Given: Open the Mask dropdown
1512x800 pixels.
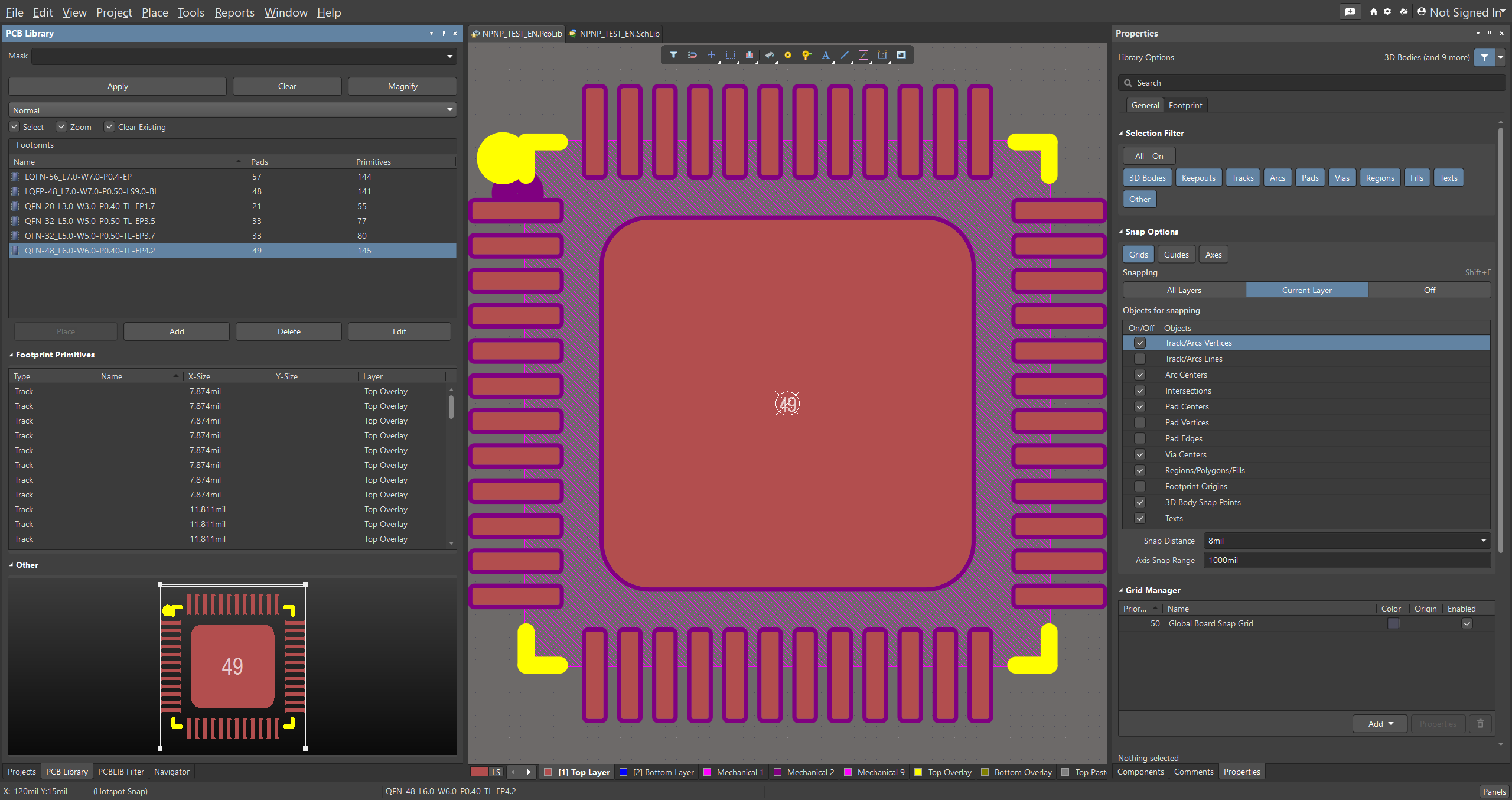Looking at the screenshot, I should 450,56.
